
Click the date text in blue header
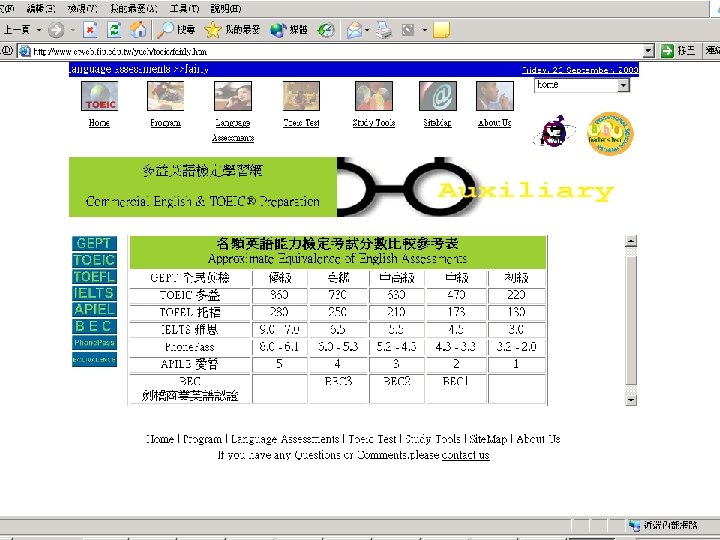pos(580,70)
